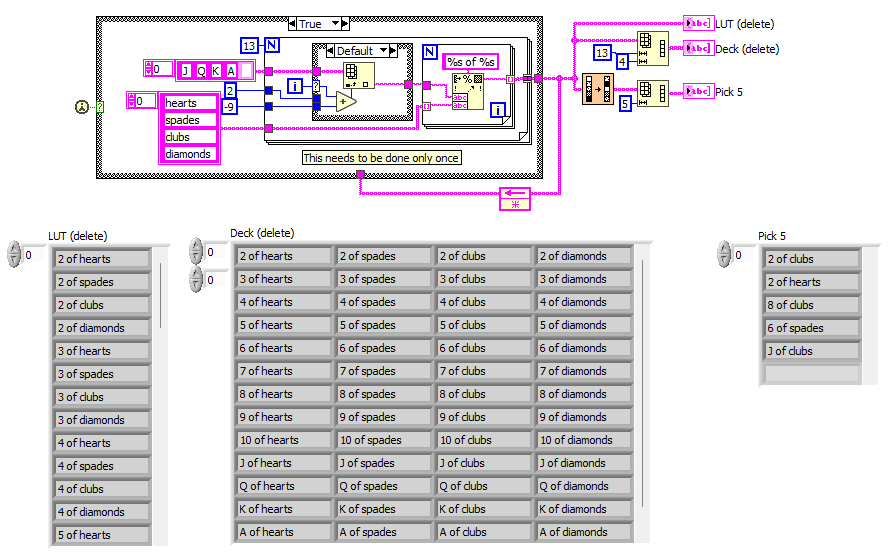Click the Deck (delete) indicator terminal
Image resolution: width=890 pixels, height=554 pixels.
pyautogui.click(x=698, y=48)
